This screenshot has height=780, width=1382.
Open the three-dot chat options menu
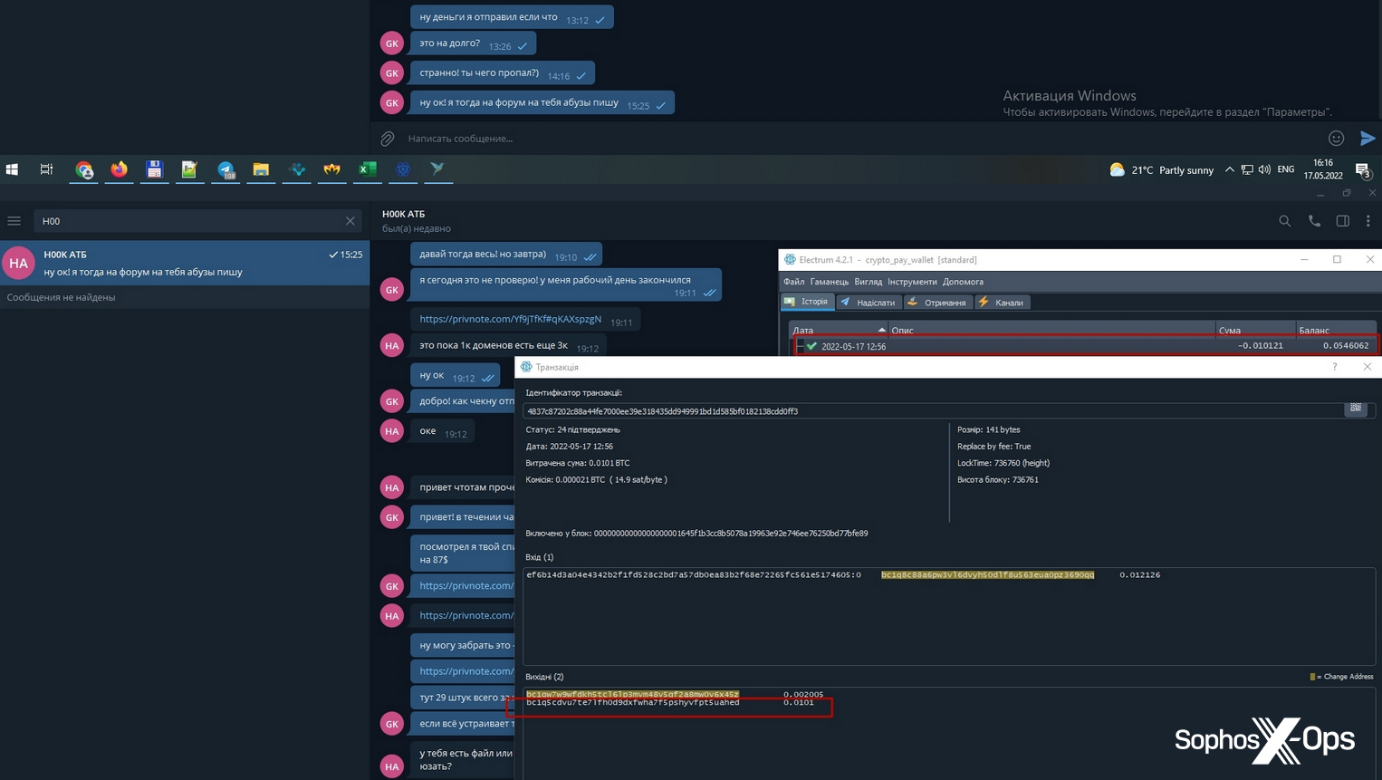1368,221
